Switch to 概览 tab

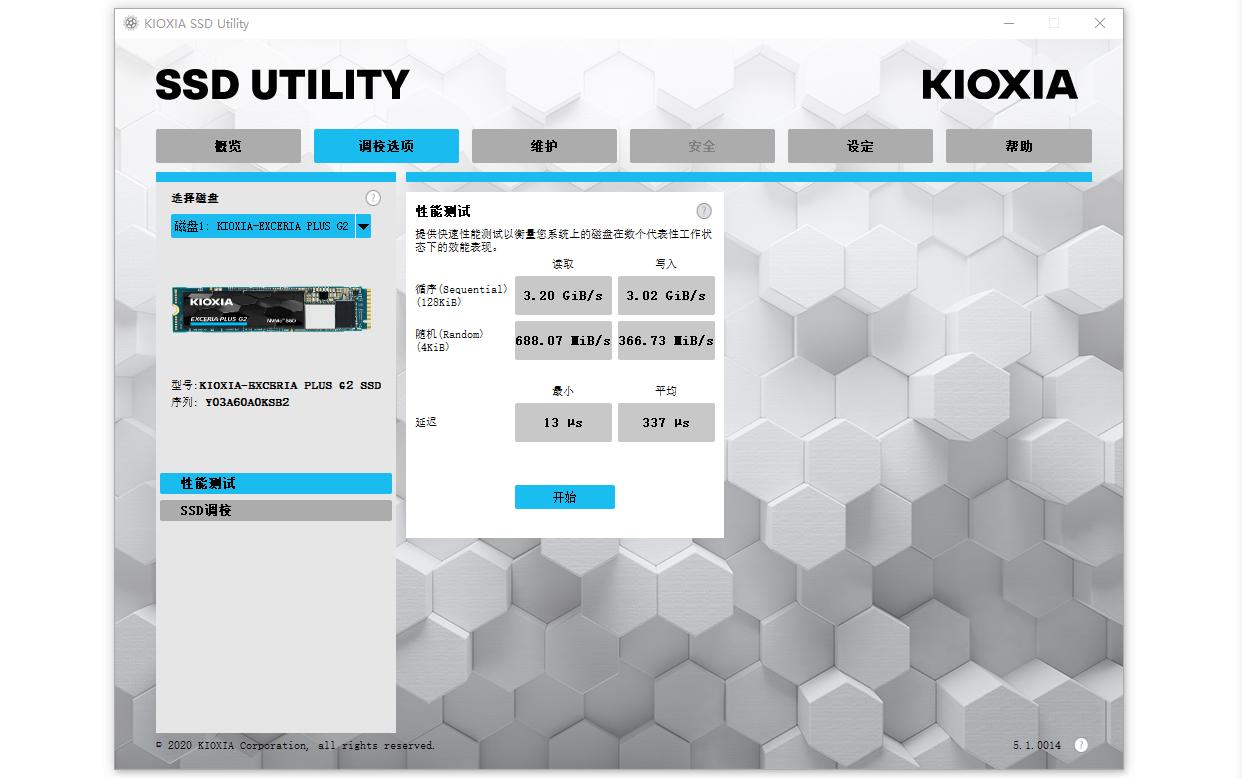click(x=228, y=146)
